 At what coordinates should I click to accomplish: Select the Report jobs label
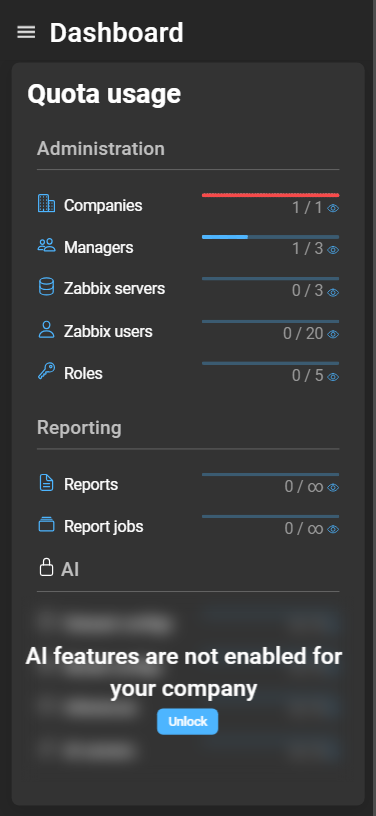pos(103,527)
